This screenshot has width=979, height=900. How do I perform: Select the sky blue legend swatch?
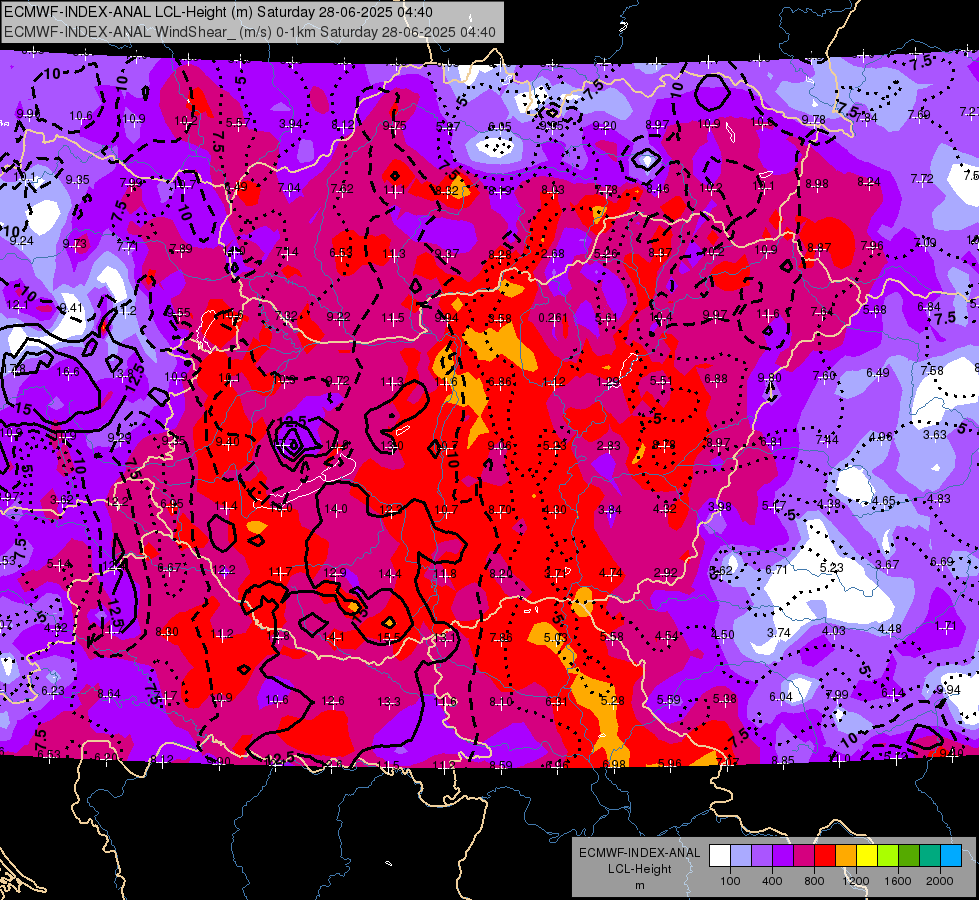pos(951,856)
